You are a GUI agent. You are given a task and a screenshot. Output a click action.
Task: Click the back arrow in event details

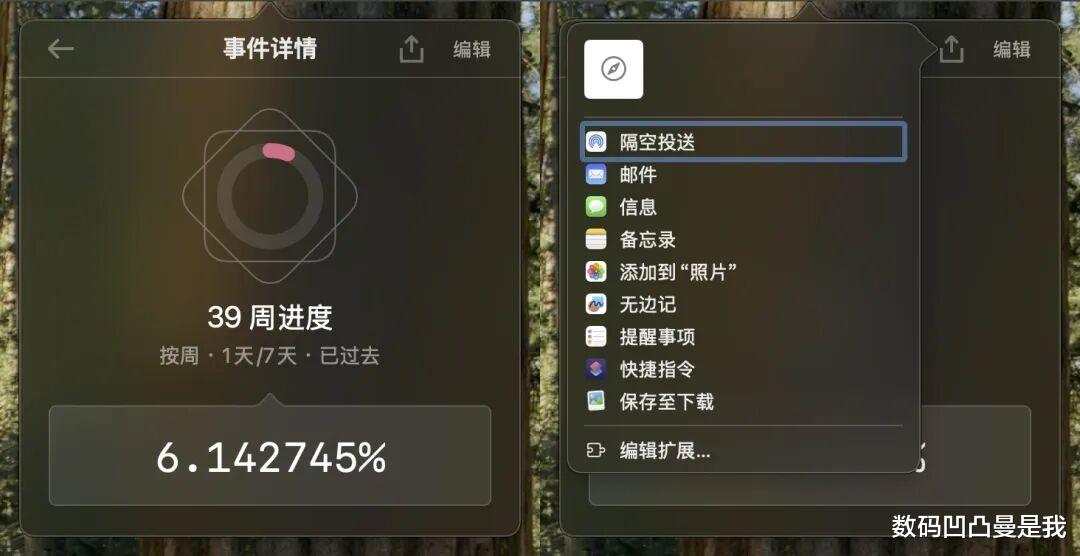pyautogui.click(x=61, y=49)
